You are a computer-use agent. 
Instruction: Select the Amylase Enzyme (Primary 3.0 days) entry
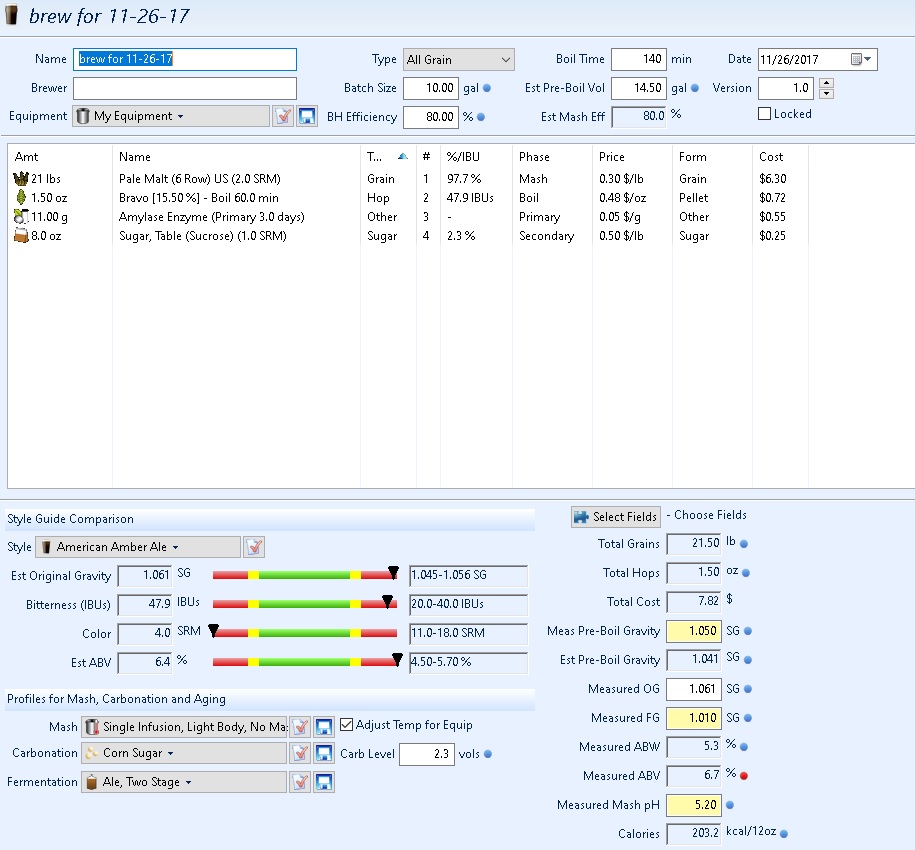click(211, 217)
